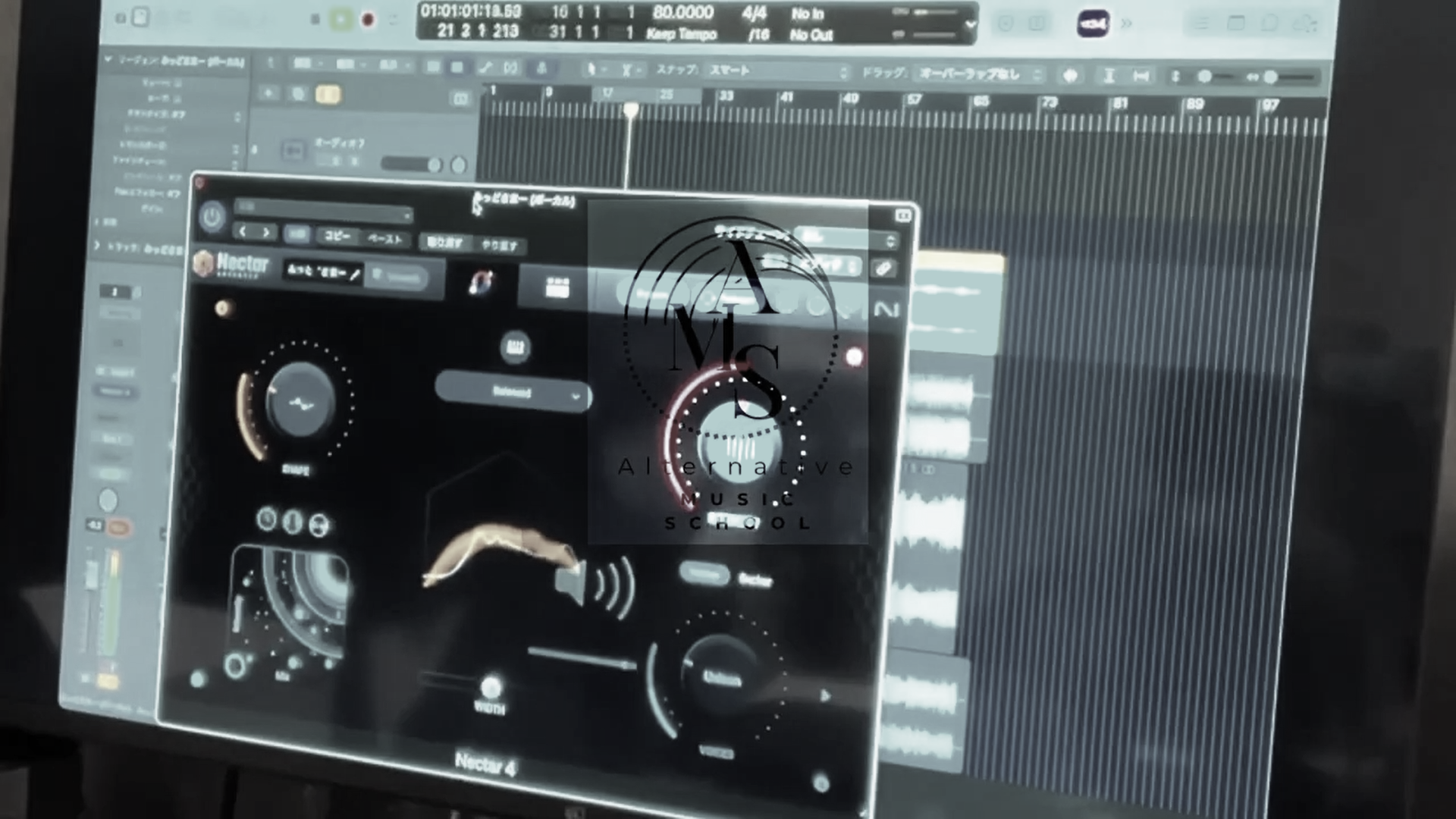Click the tempo value 80.0000 display
1456x819 pixels.
[x=682, y=13]
